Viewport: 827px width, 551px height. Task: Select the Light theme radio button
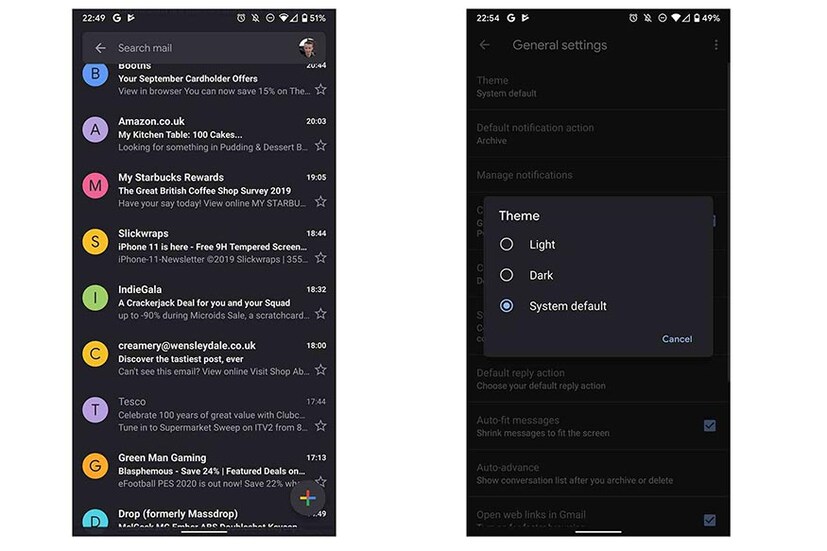click(x=506, y=244)
